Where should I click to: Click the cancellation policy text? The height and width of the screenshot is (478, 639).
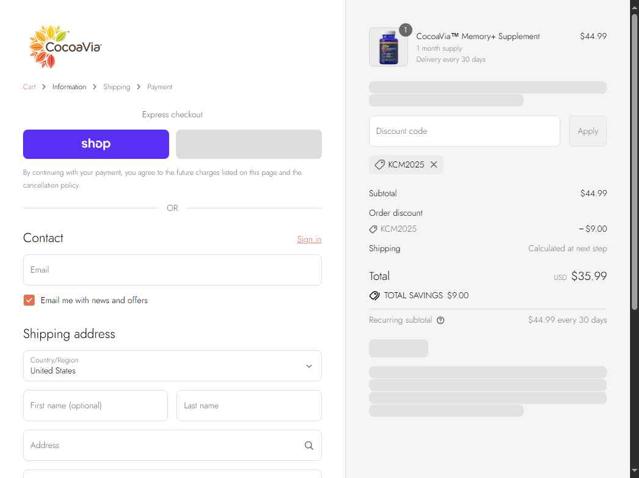(x=51, y=185)
